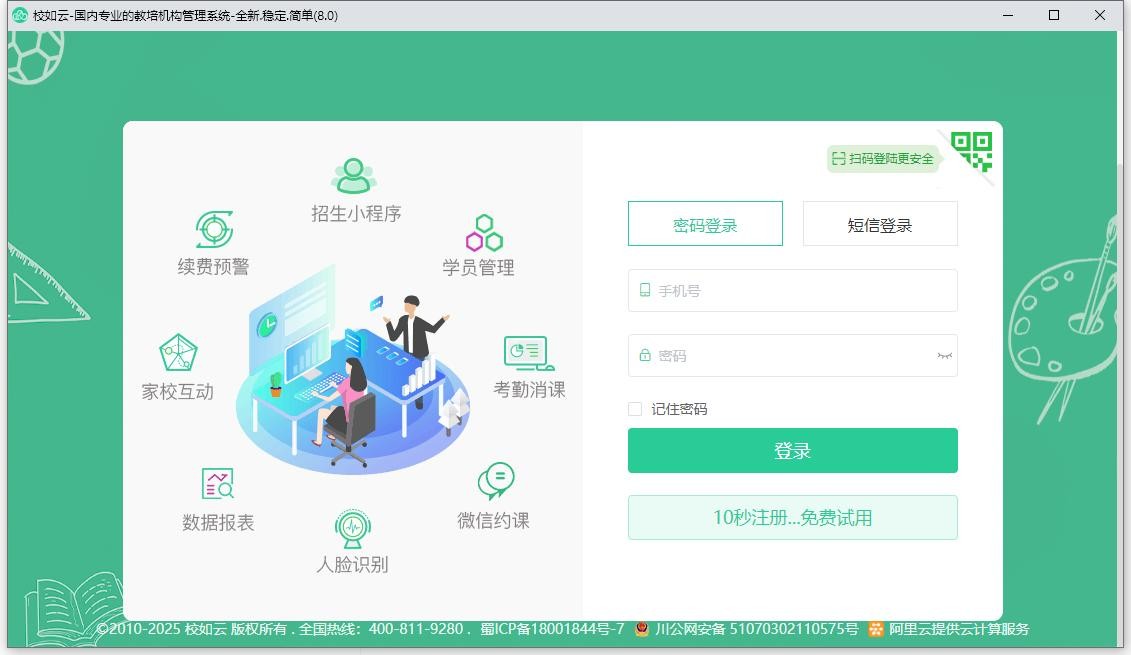Screen dimensions: 1131x655
Task: Click the 考勤消课 monitor icon
Action: (528, 353)
